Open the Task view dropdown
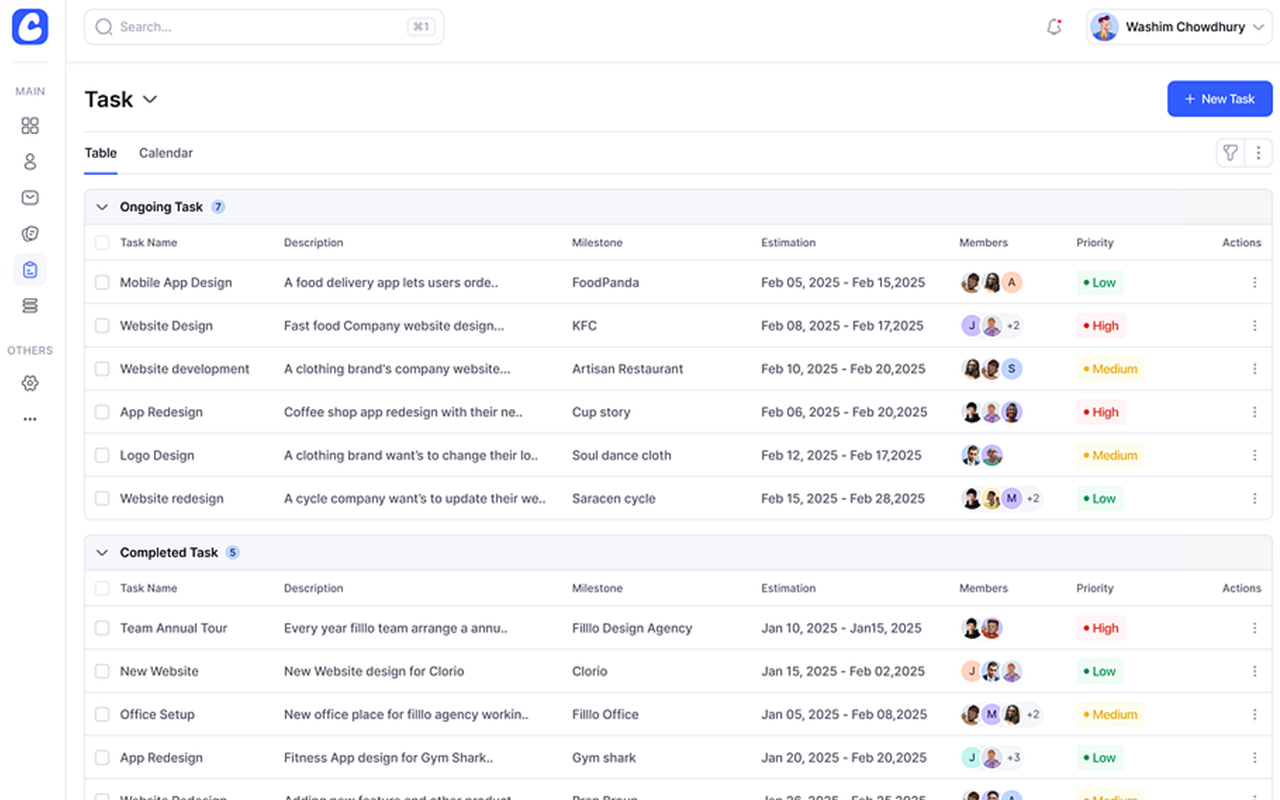 [x=150, y=99]
